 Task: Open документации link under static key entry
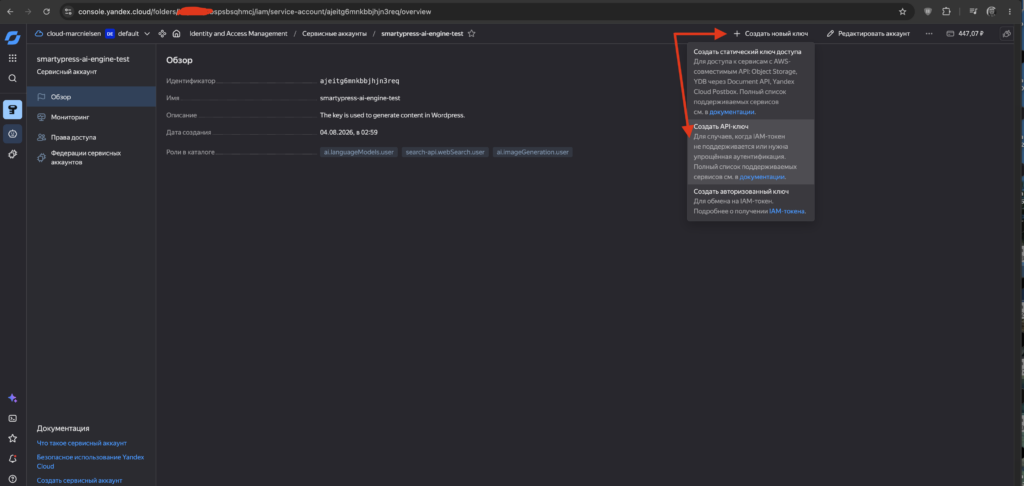[x=732, y=112]
